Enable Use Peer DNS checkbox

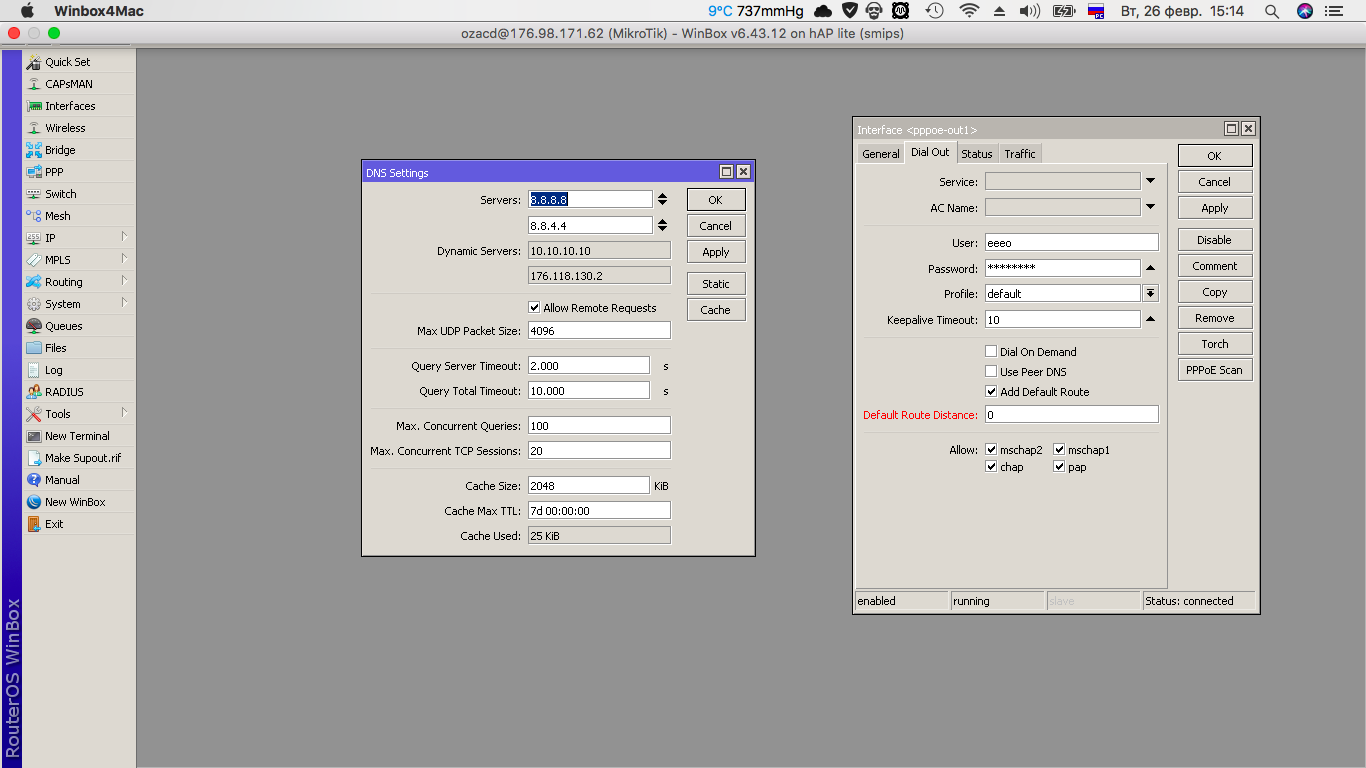[x=991, y=372]
